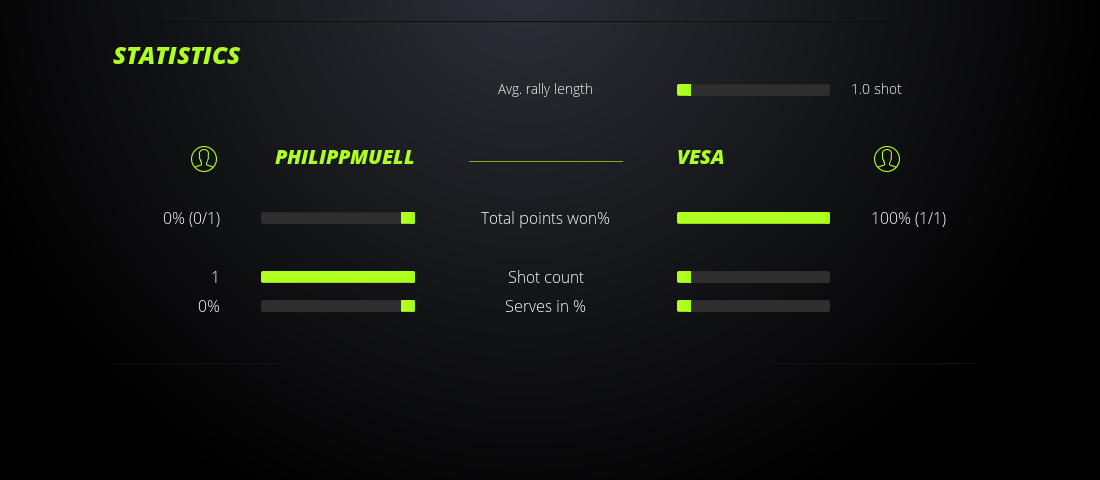The width and height of the screenshot is (1100, 480).
Task: Click the 100% (1/1) points value
Action: [x=908, y=218]
